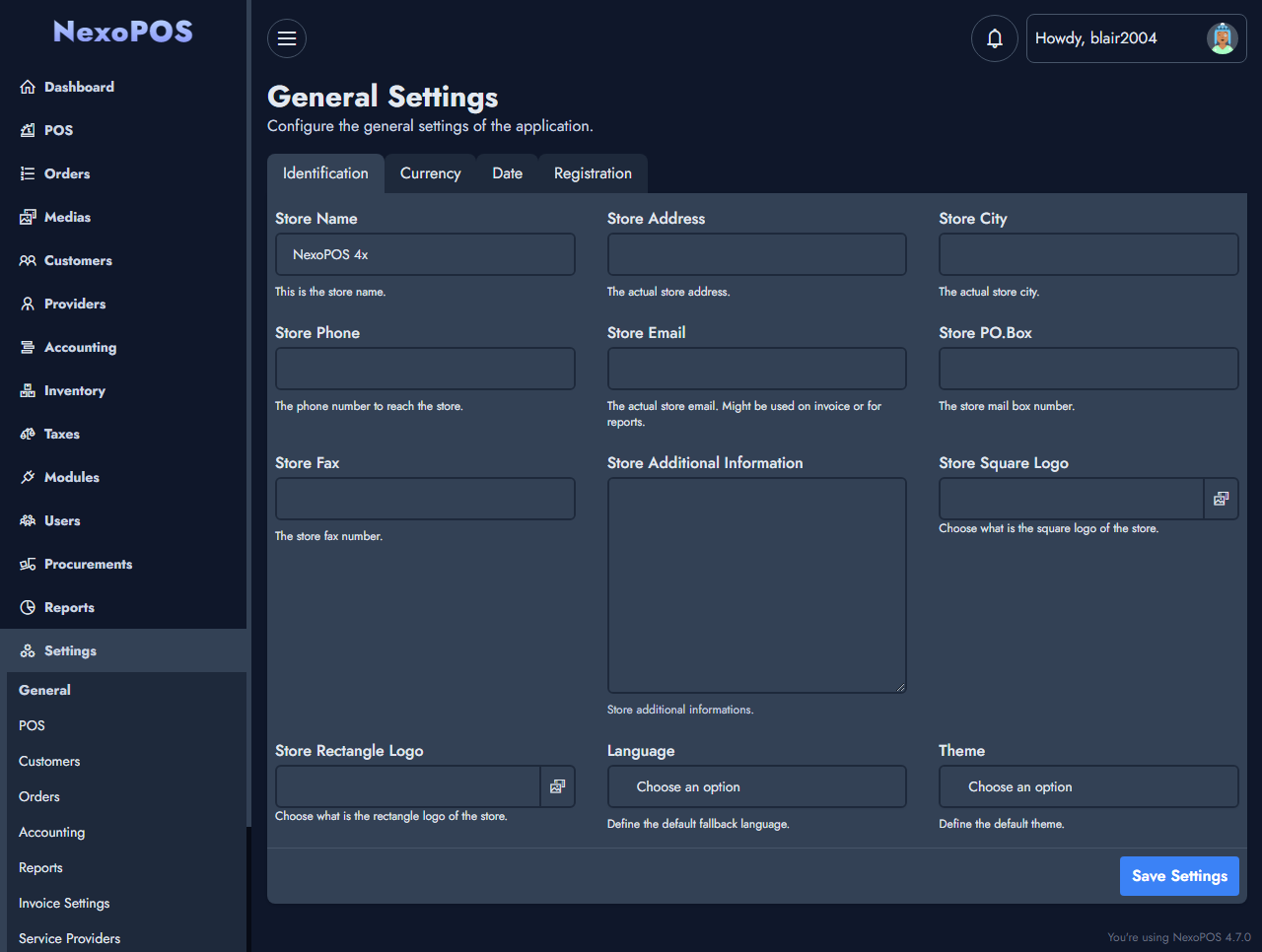1262x952 pixels.
Task: Click the Modules plug icon
Action: [28, 477]
